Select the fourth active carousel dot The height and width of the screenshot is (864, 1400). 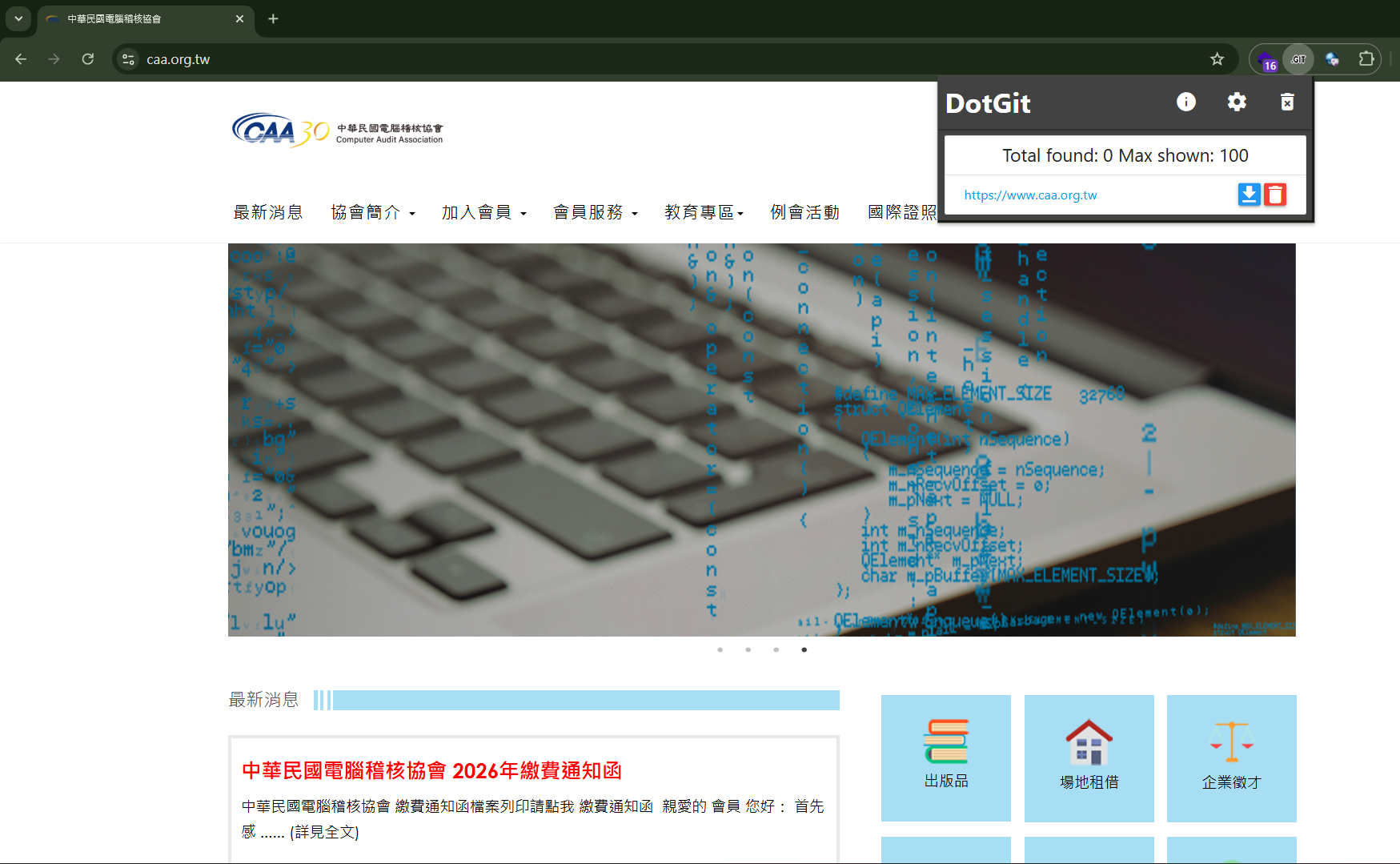(x=804, y=649)
